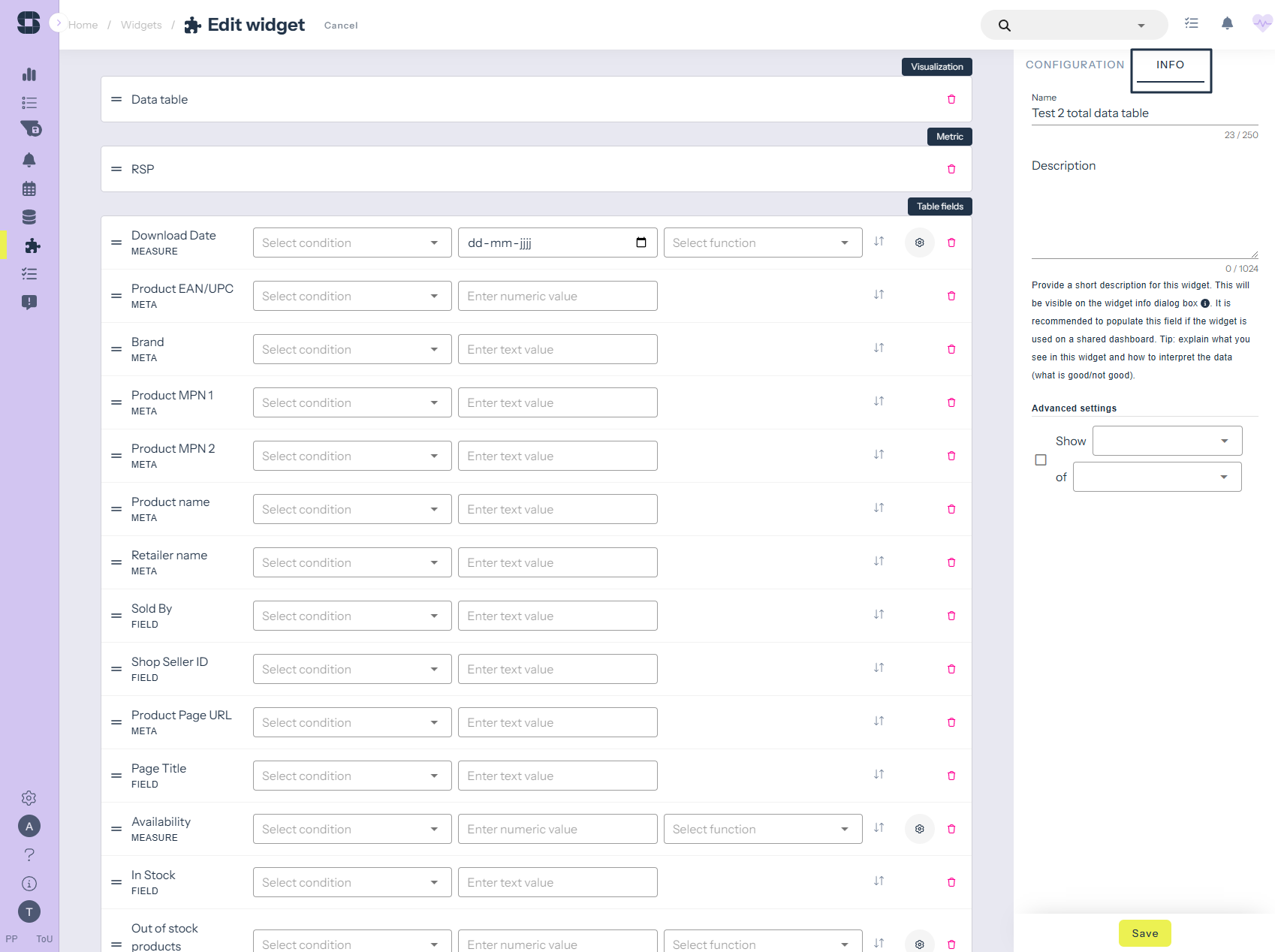Delete the RSP metric row
This screenshot has width=1275, height=952.
tap(951, 169)
